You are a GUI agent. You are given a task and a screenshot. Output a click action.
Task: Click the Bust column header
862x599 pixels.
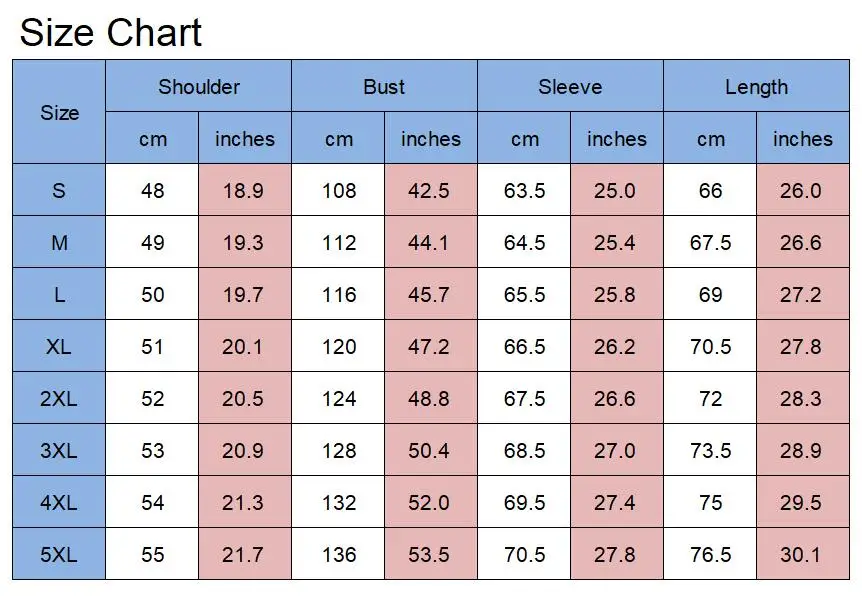tap(384, 87)
